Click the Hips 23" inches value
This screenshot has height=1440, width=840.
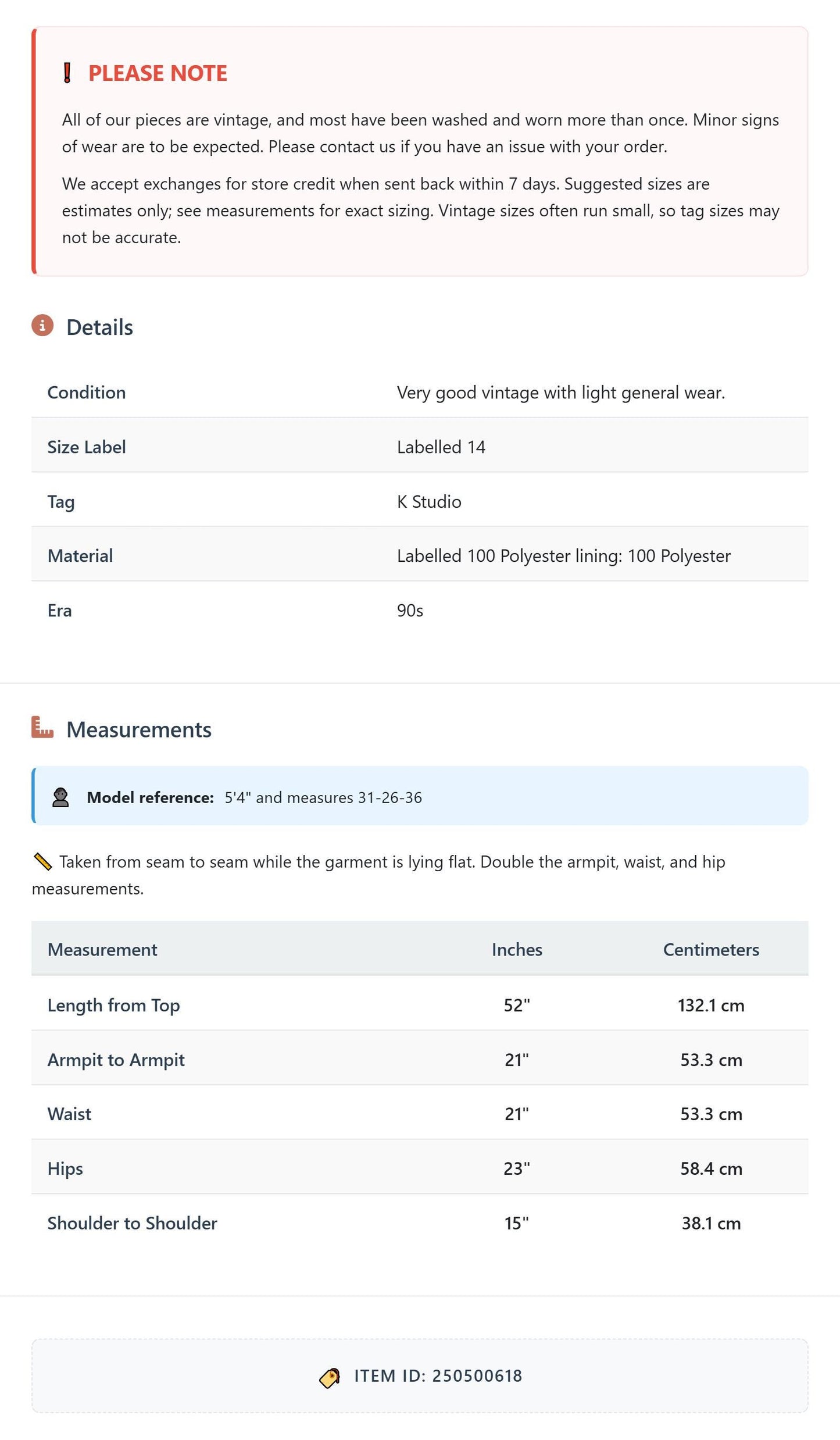[517, 1168]
